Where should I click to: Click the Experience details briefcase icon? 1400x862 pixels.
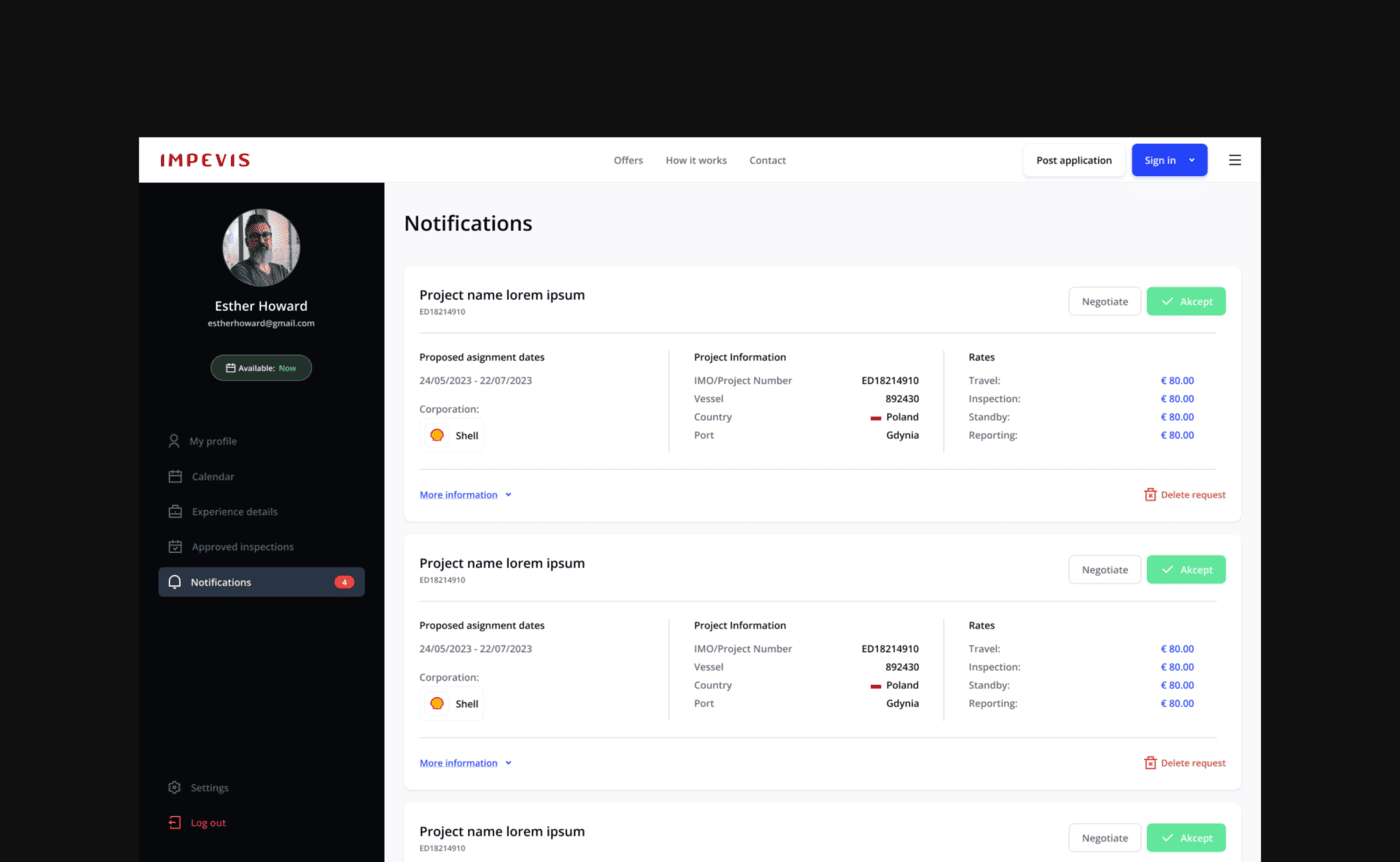pos(175,512)
